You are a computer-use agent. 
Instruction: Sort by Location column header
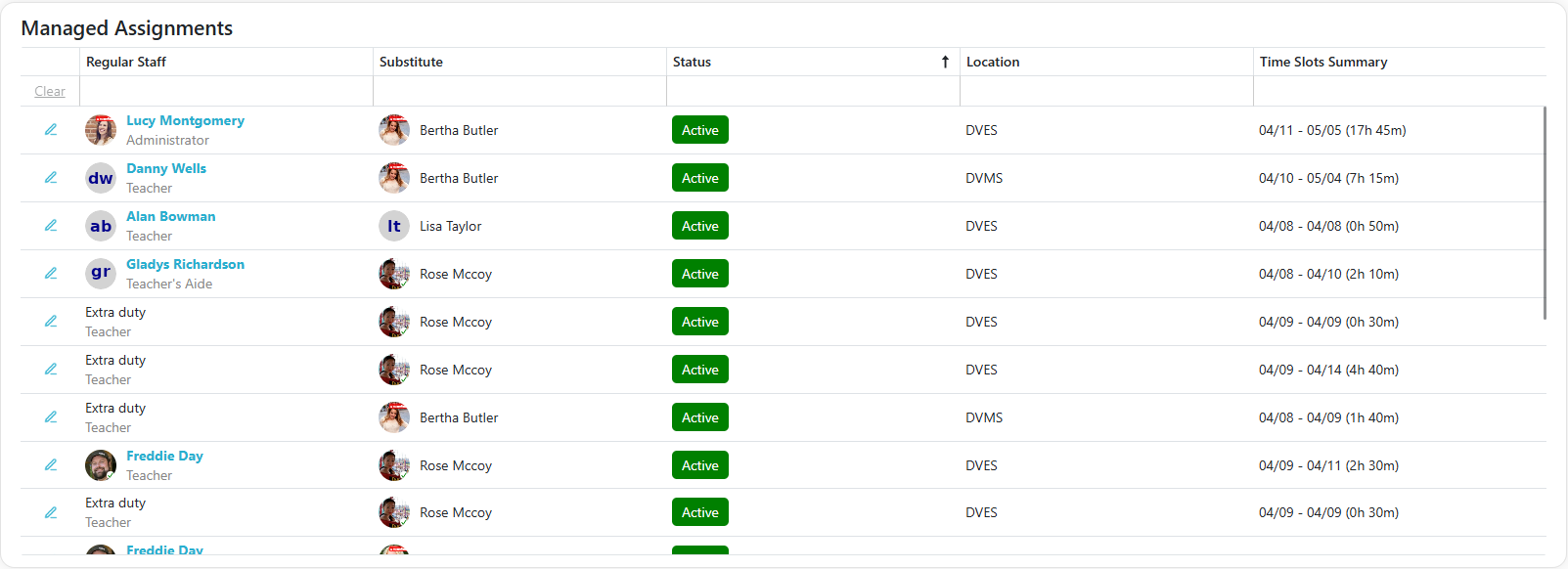(993, 62)
